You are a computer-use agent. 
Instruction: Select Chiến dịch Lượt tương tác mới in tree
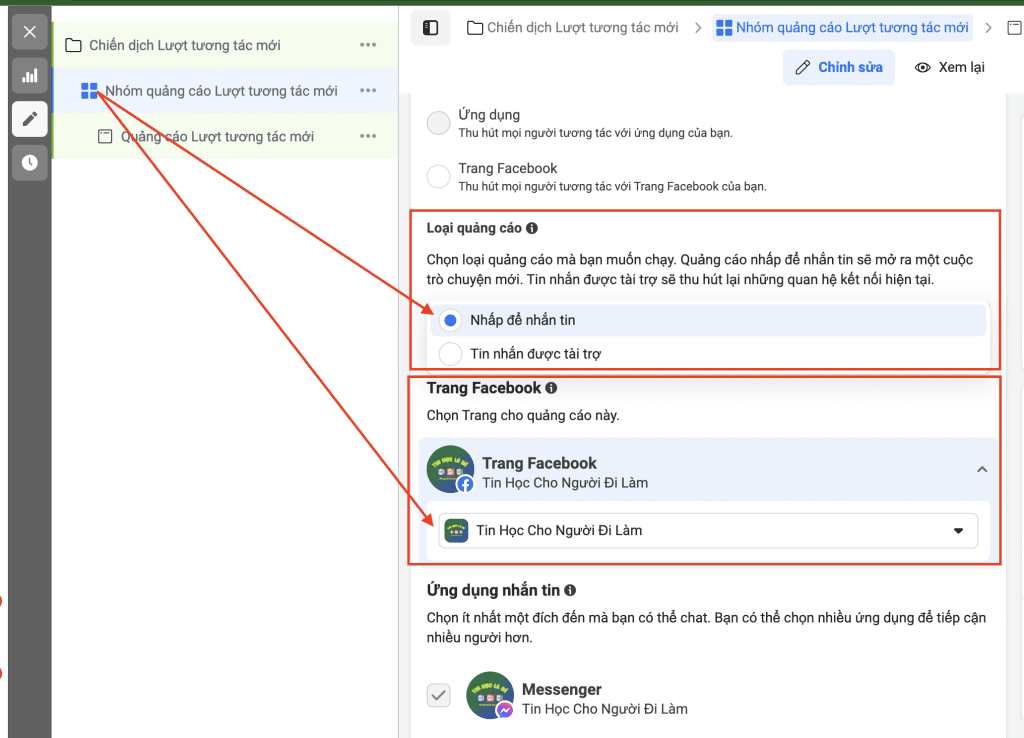tap(225, 45)
